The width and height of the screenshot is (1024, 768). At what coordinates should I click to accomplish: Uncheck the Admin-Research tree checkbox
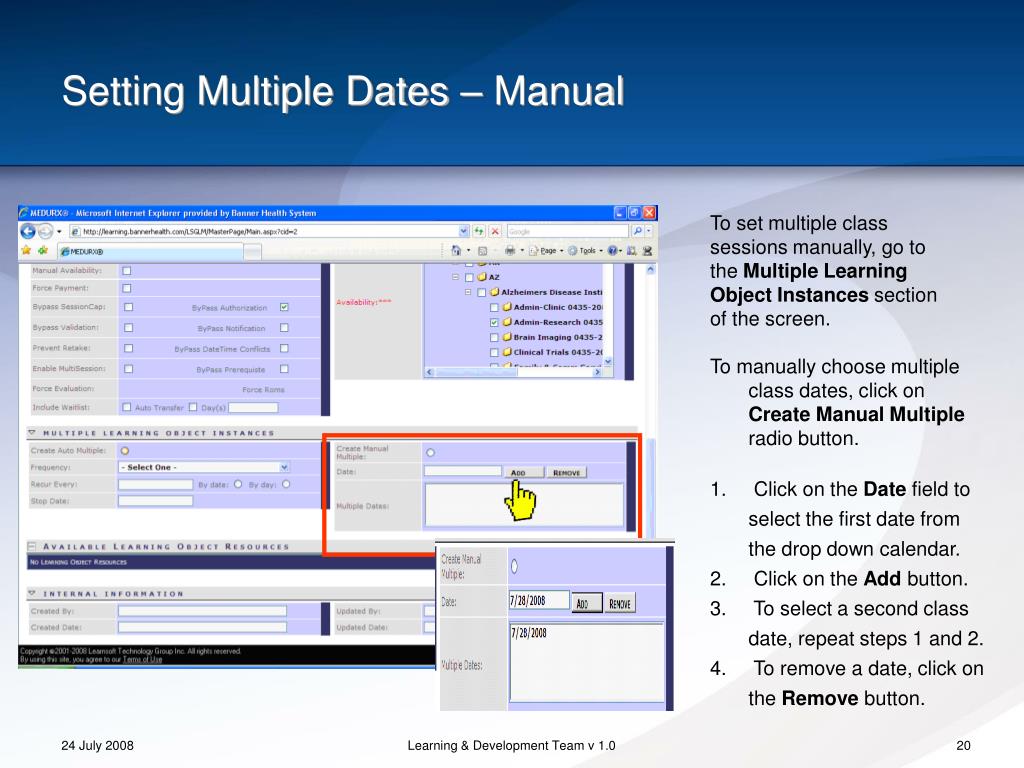(x=494, y=323)
